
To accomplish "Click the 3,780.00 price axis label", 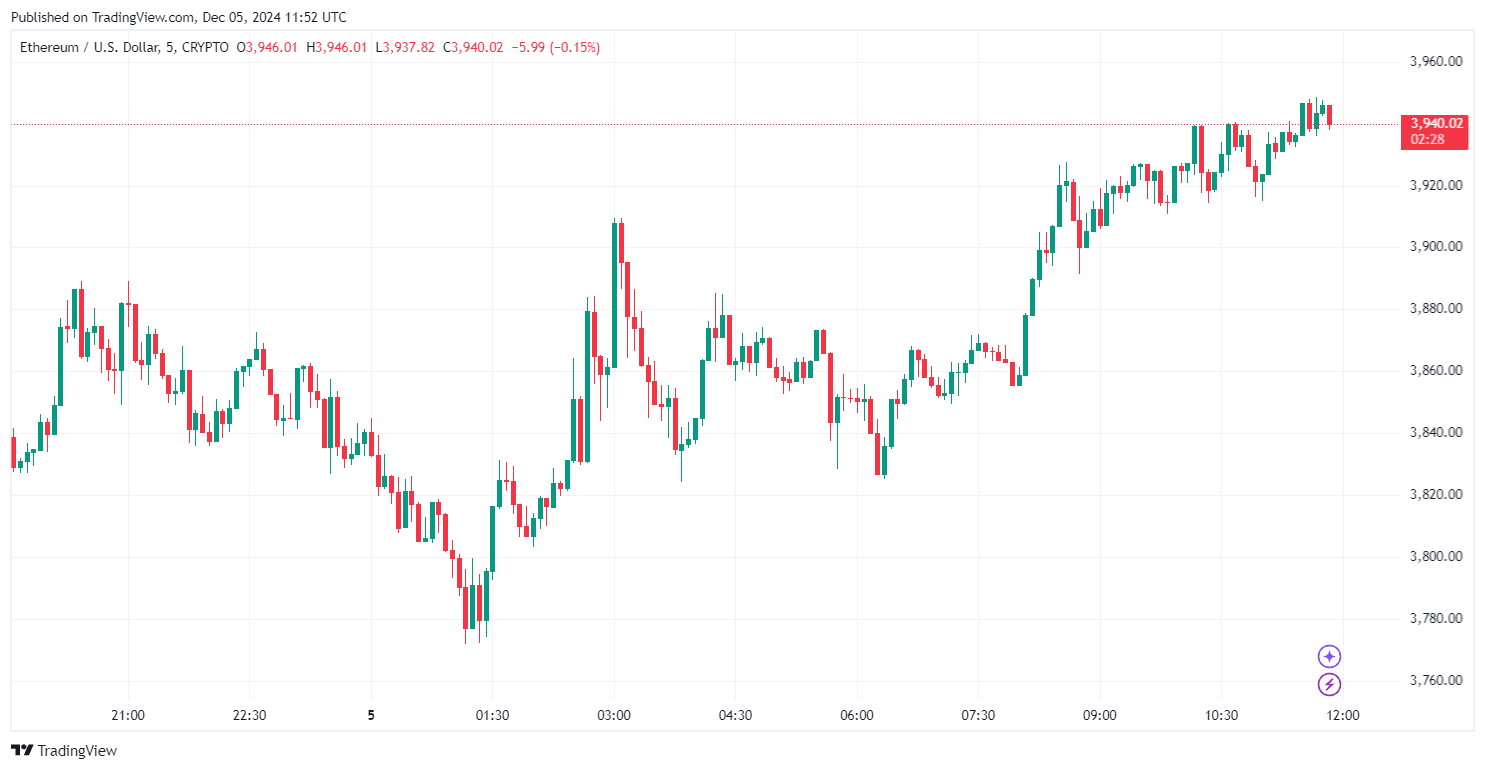I will tap(1436, 619).
